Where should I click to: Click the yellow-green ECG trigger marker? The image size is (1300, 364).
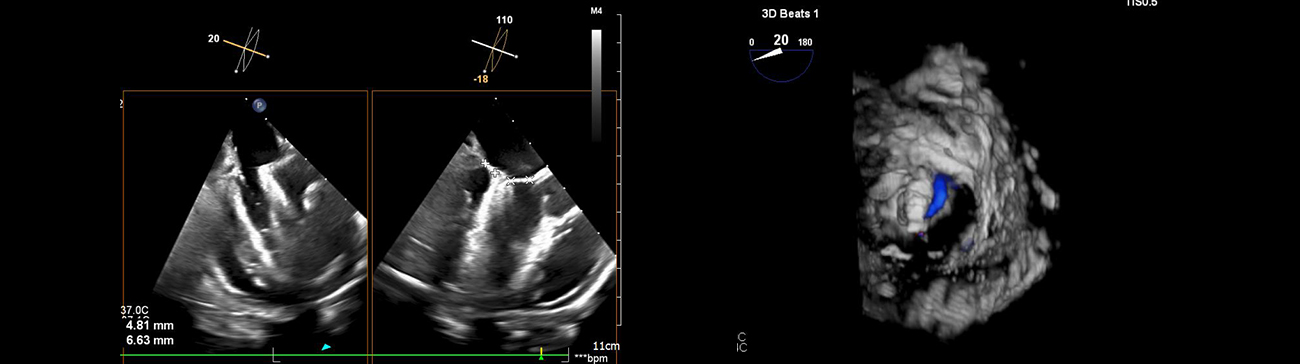(541, 352)
